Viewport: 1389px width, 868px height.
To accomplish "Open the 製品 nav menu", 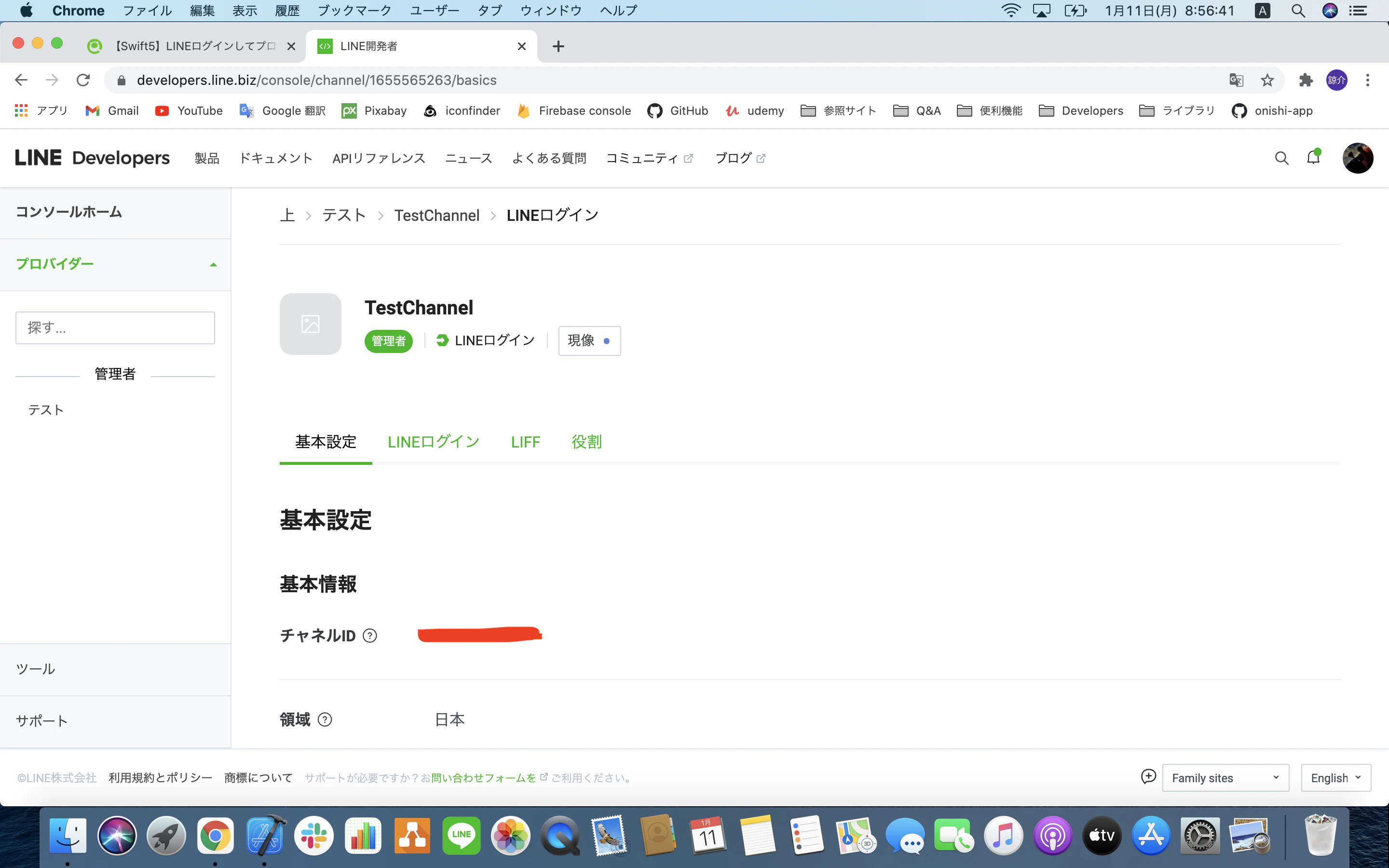I will click(x=206, y=159).
